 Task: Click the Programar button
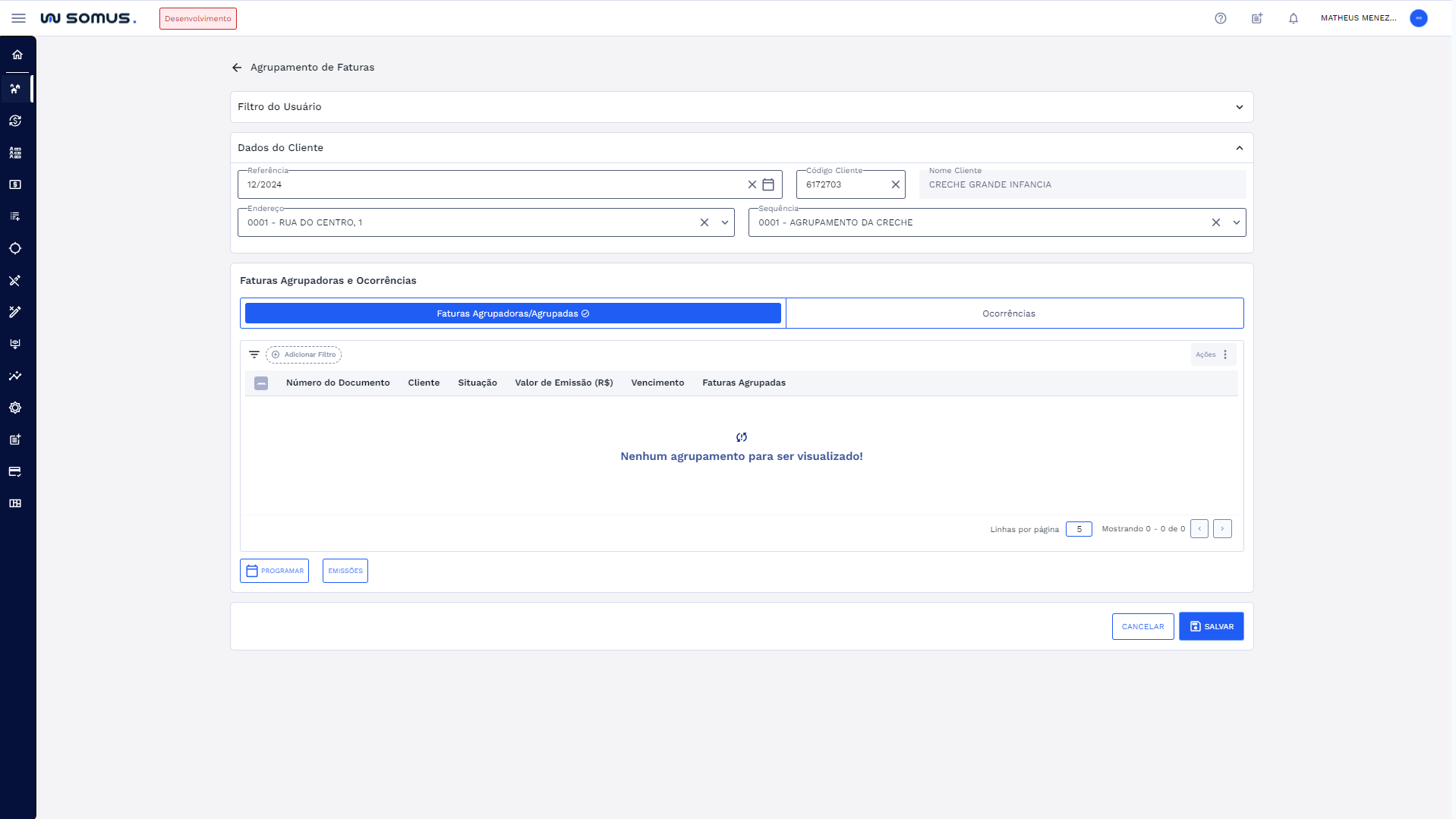(274, 571)
